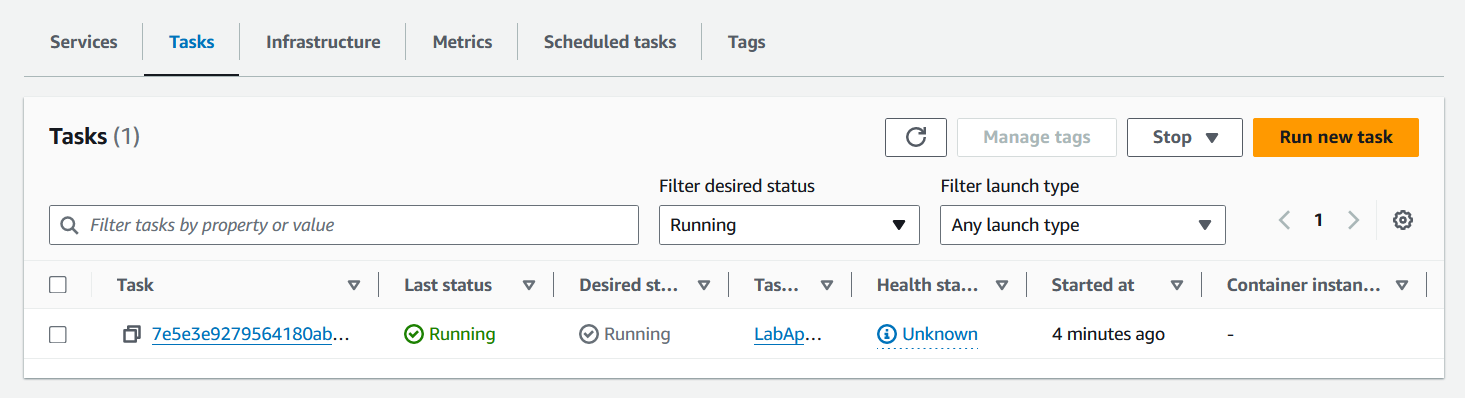1465x398 pixels.
Task: Open Filter desired status dropdown
Action: pos(789,225)
